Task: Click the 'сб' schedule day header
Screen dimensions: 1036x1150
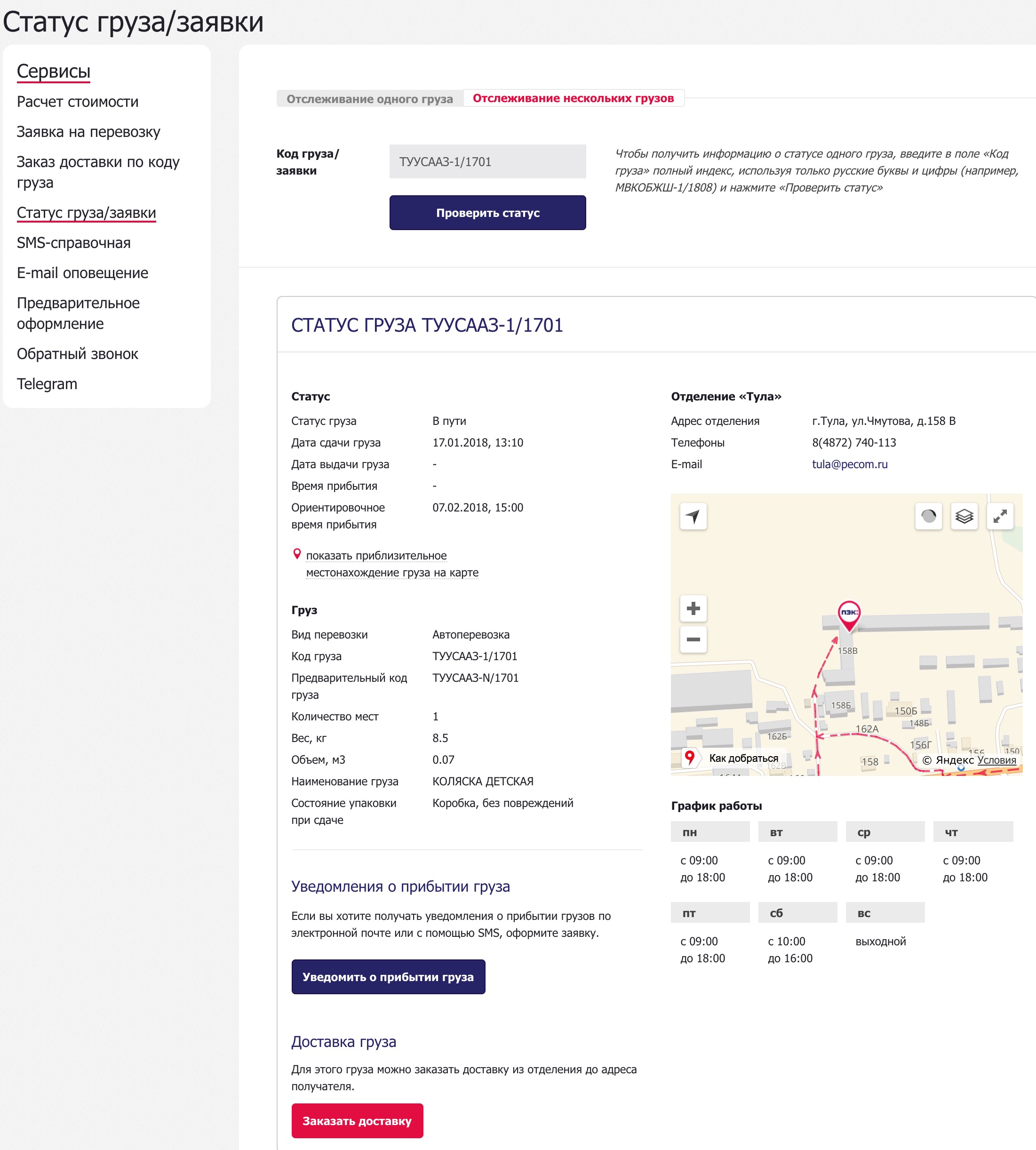Action: [x=797, y=912]
